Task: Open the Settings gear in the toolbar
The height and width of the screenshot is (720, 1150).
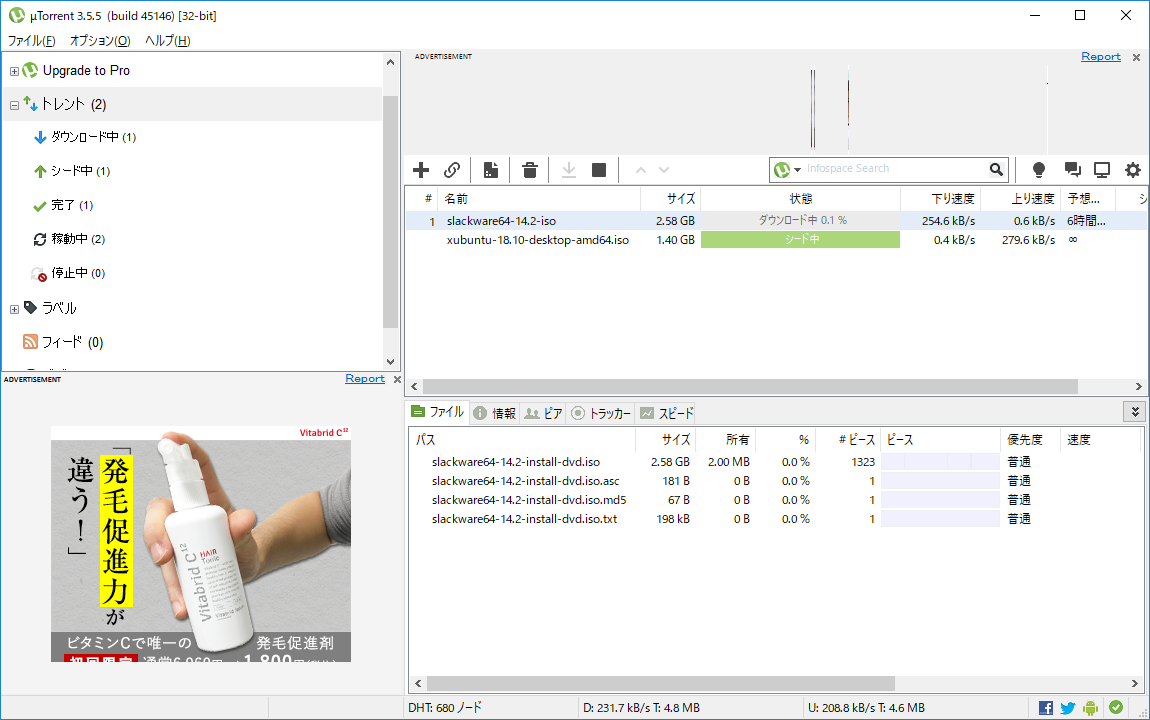Action: [x=1132, y=169]
